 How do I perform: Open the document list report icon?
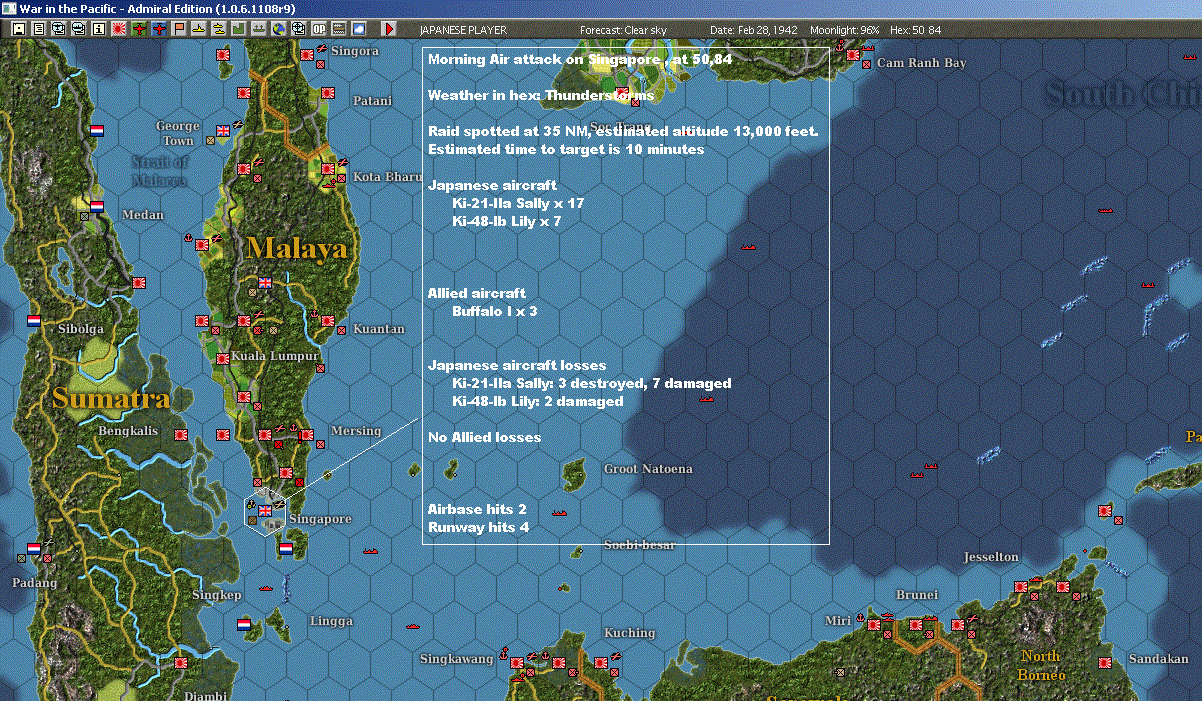pyautogui.click(x=39, y=29)
